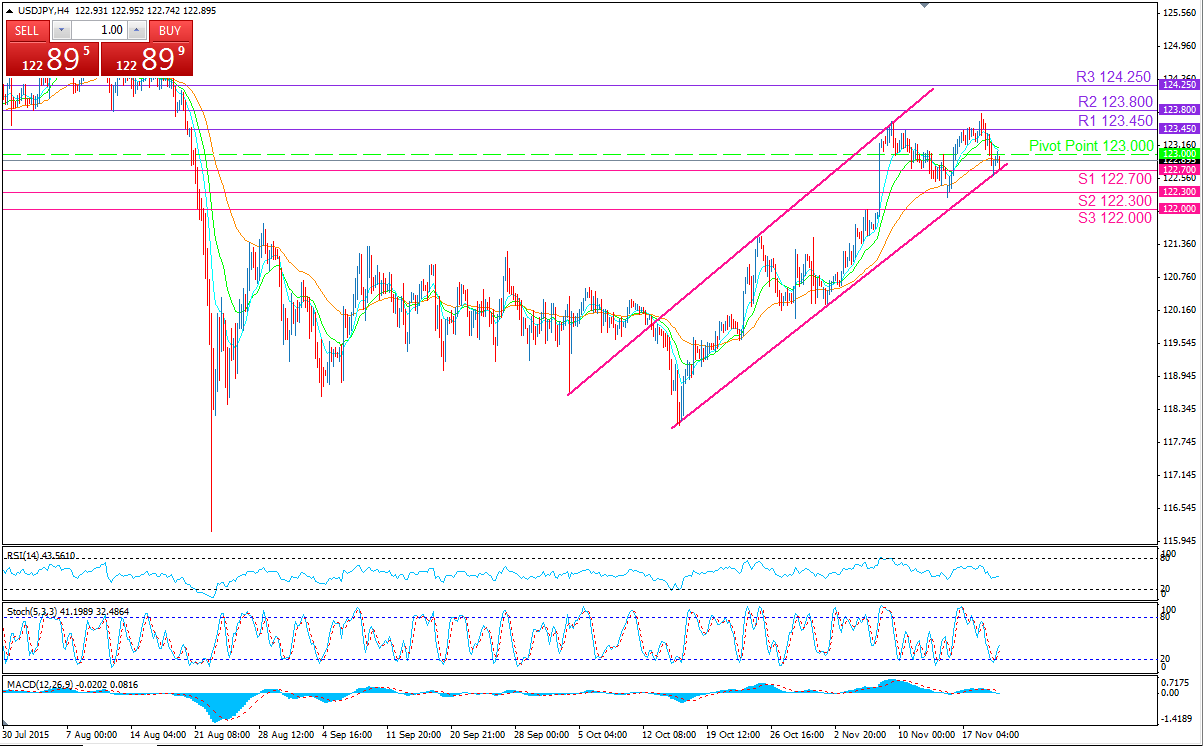The width and height of the screenshot is (1203, 746).
Task: Select the R1 123.450 resistance label
Action: [1115, 121]
